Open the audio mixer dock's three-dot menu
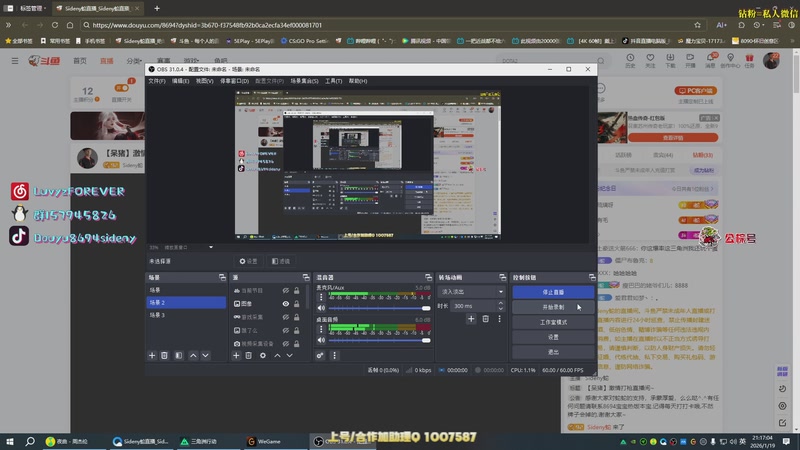Viewport: 800px width, 450px height. pyautogui.click(x=335, y=356)
